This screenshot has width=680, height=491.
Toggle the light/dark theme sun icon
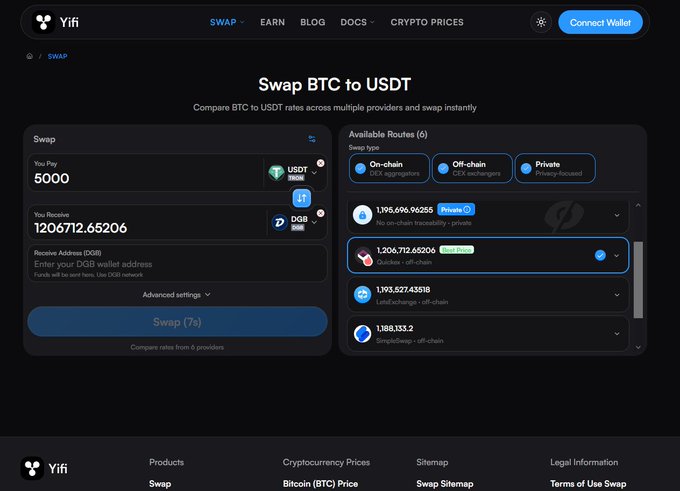point(541,22)
